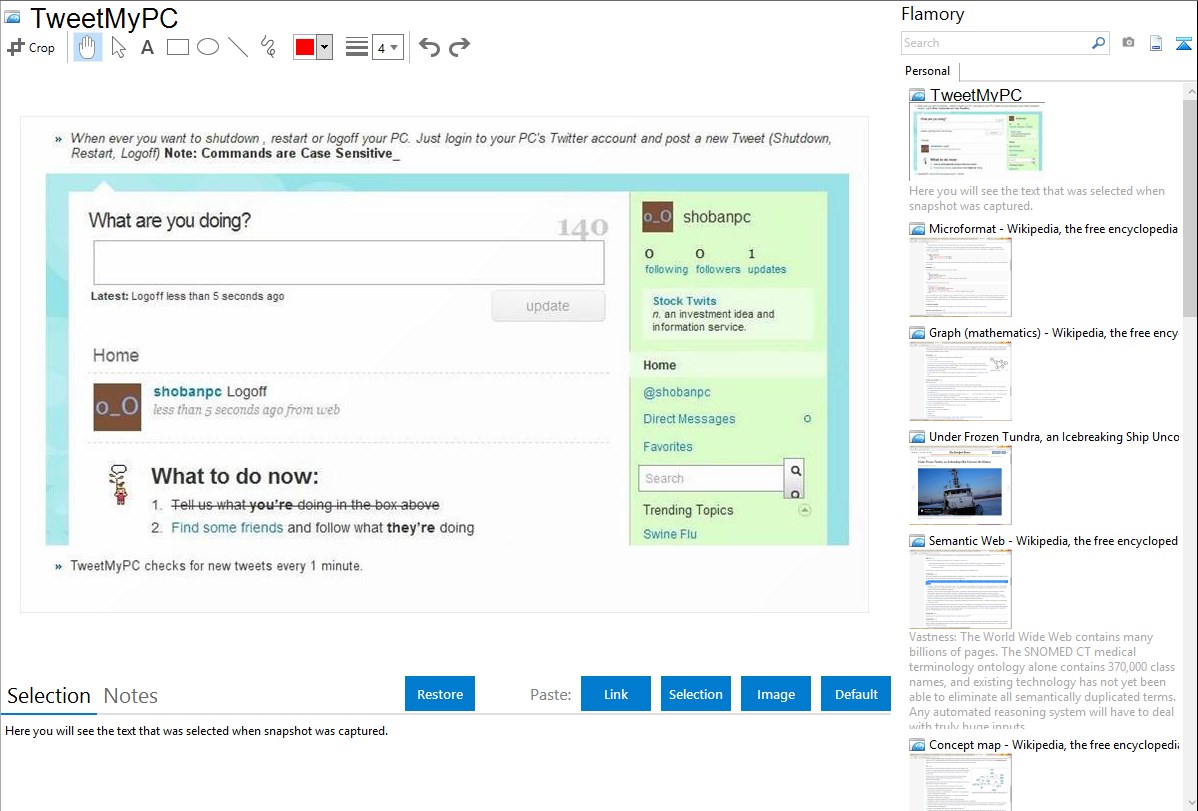Pick the straight line tool
The height and width of the screenshot is (811, 1198).
pyautogui.click(x=238, y=47)
